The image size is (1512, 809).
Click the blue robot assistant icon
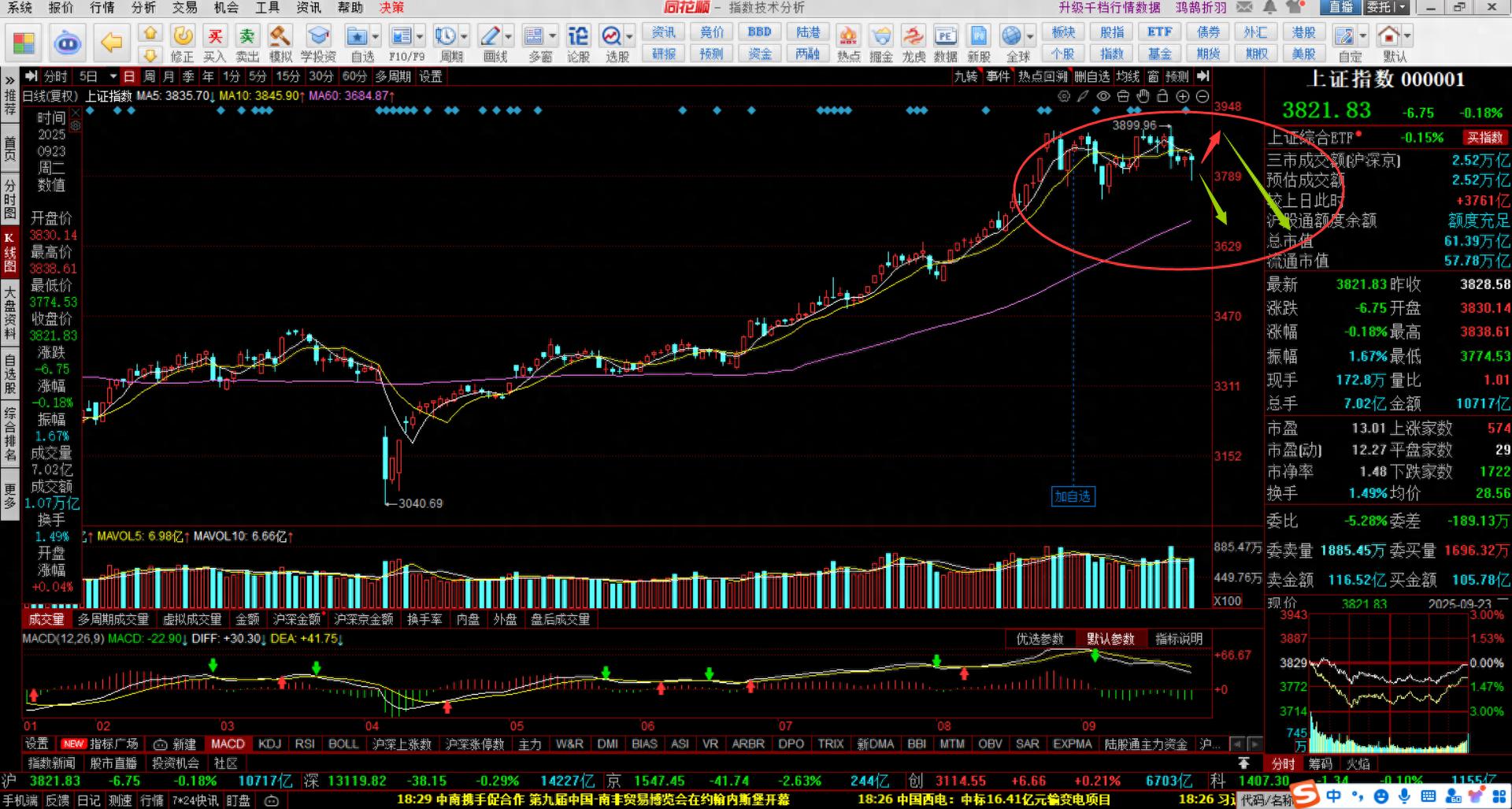pyautogui.click(x=68, y=43)
